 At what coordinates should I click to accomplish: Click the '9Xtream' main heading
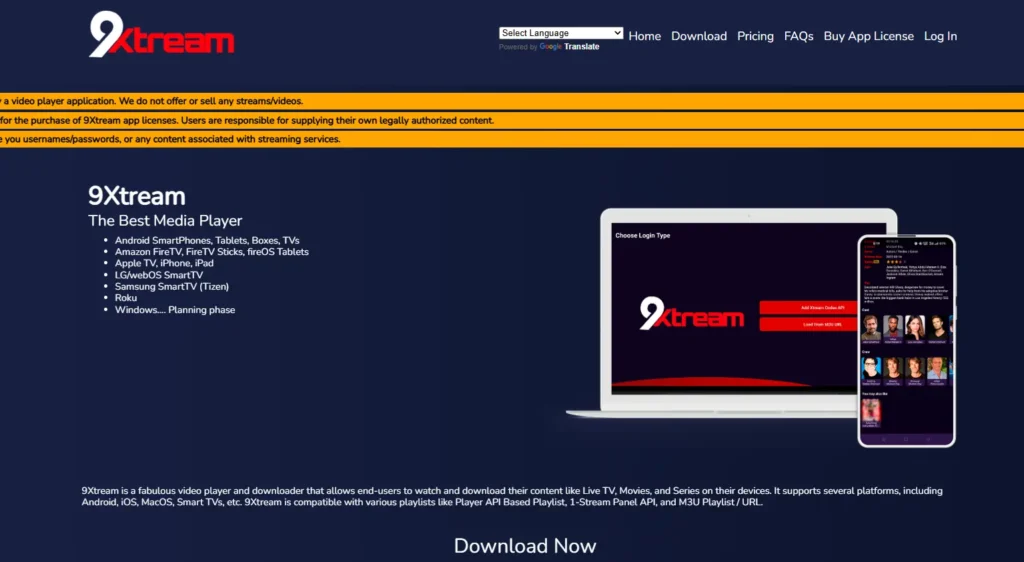[136, 196]
